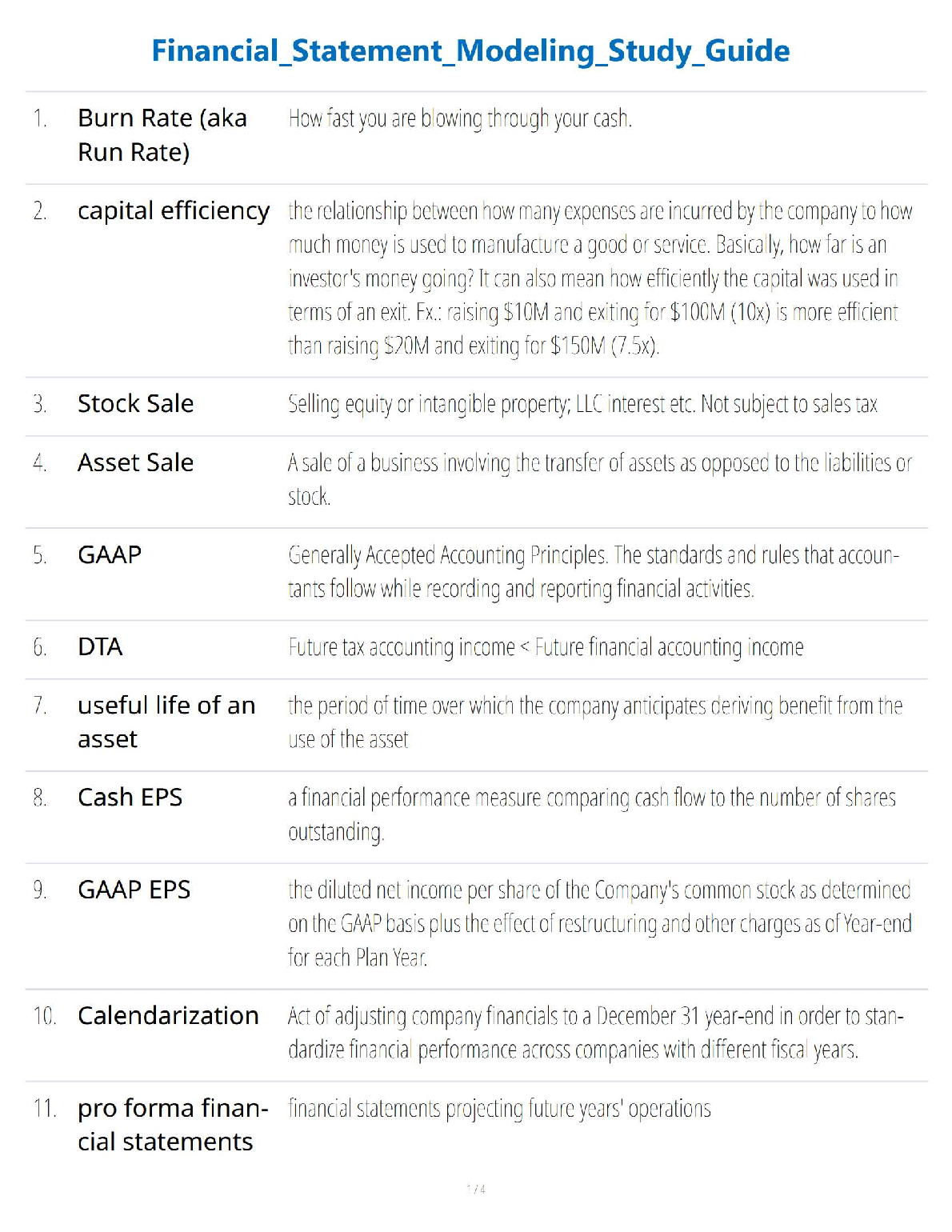Click the 1/4 page number indicator
This screenshot has width=952, height=1232.
point(476,1190)
